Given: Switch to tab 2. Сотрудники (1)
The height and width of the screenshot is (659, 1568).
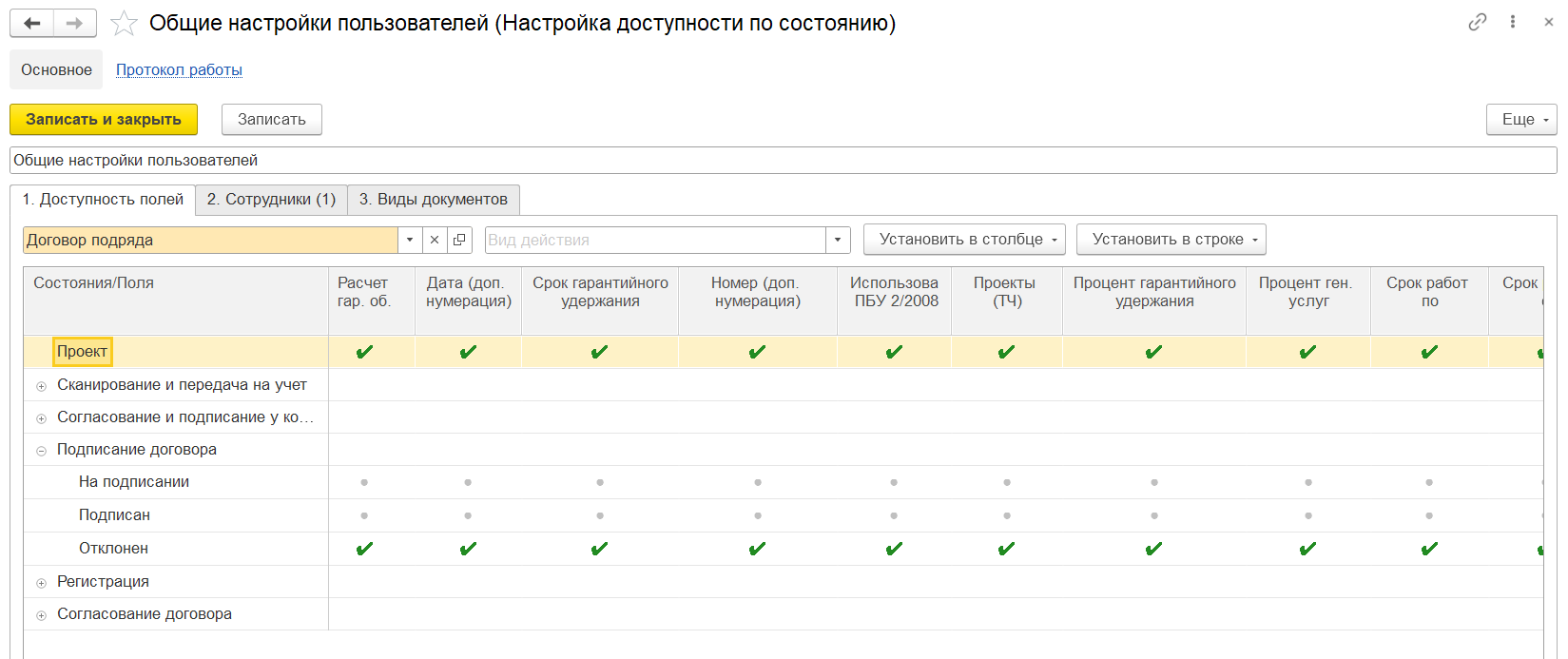Looking at the screenshot, I should click(271, 200).
